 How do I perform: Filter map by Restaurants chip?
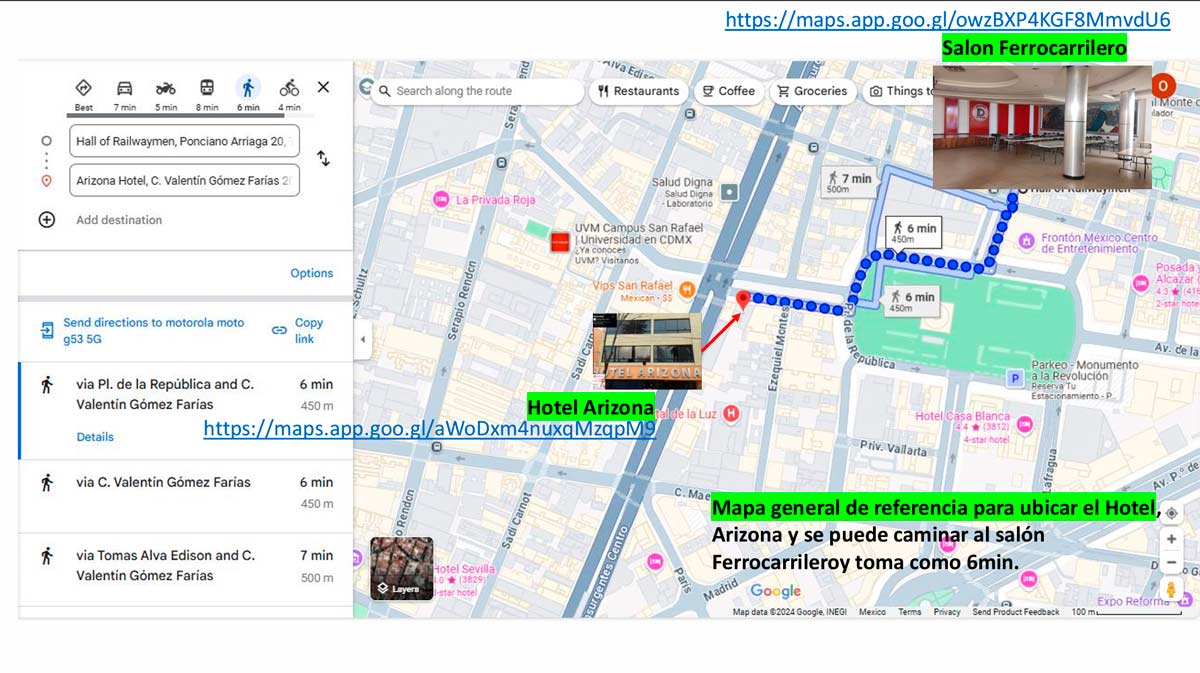pyautogui.click(x=638, y=91)
